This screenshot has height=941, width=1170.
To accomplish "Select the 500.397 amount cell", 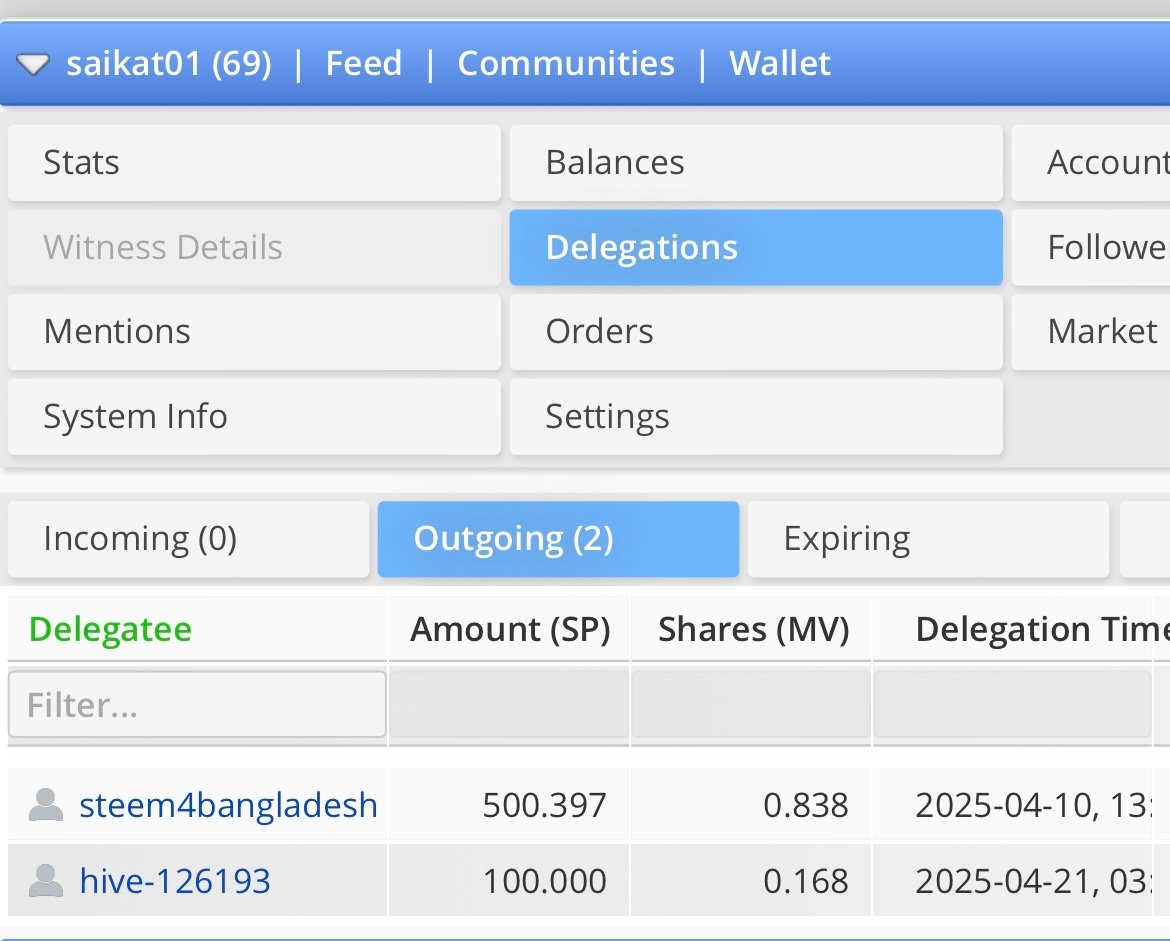I will pos(509,805).
